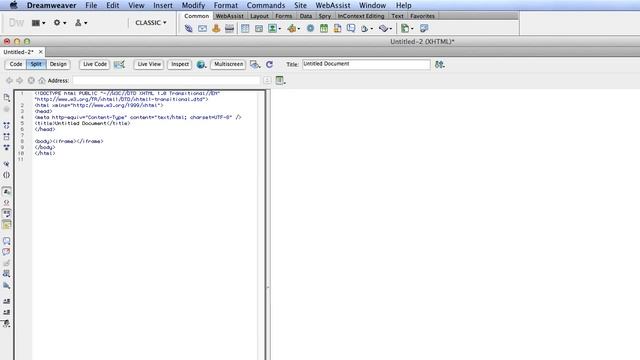Collapse Full Tag in coding toolbar
Screen dimensions: 640x360
click(x=7, y=126)
